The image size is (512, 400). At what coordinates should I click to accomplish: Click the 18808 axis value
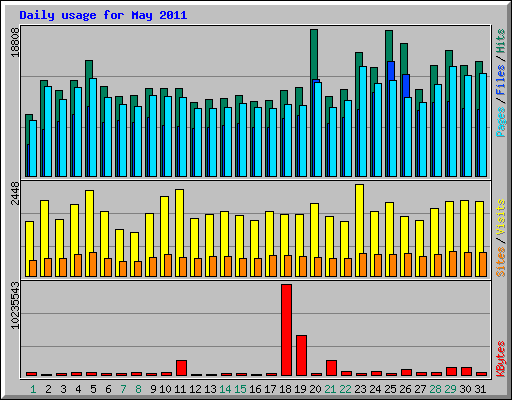coord(15,42)
